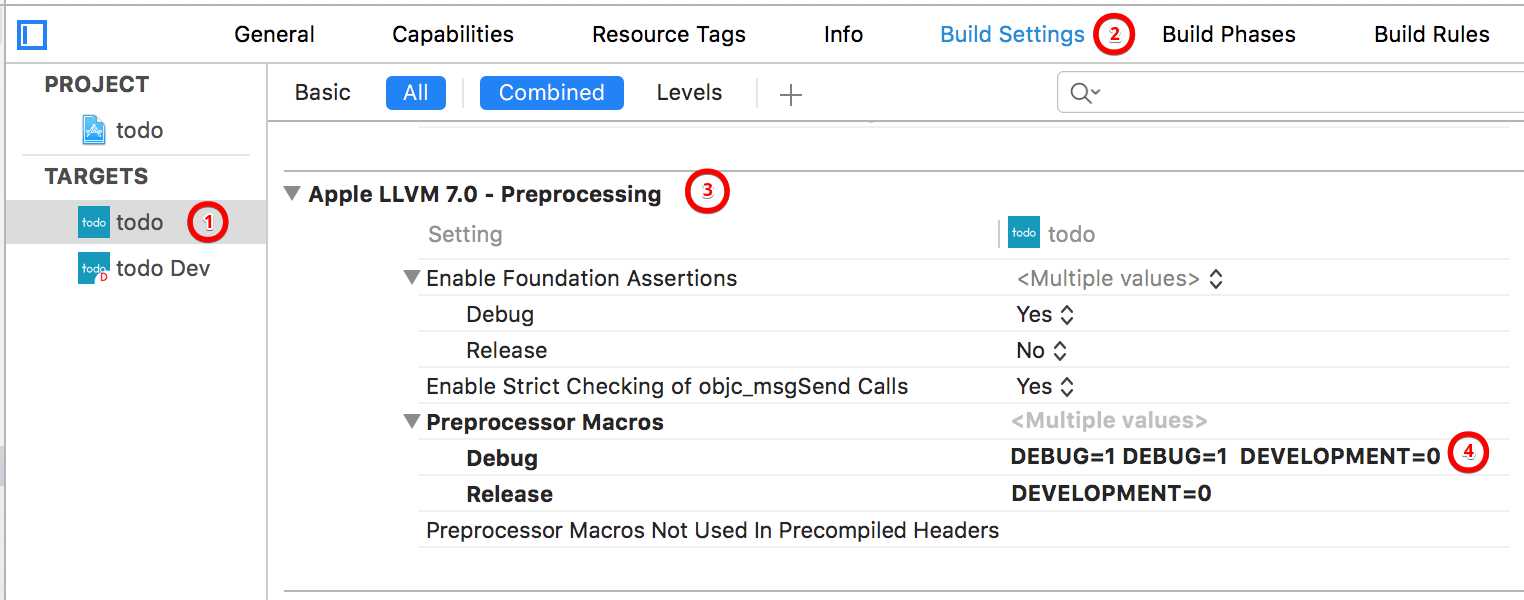Viewport: 1524px width, 600px height.
Task: Switch to Levels view mode
Action: 689,93
